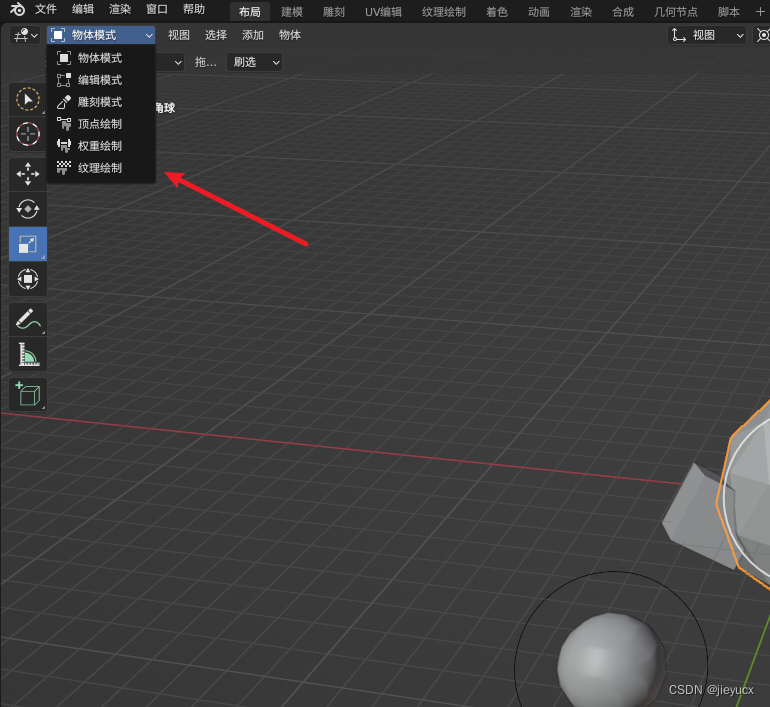
Task: Select the Measure ruler tool
Action: (x=28, y=354)
